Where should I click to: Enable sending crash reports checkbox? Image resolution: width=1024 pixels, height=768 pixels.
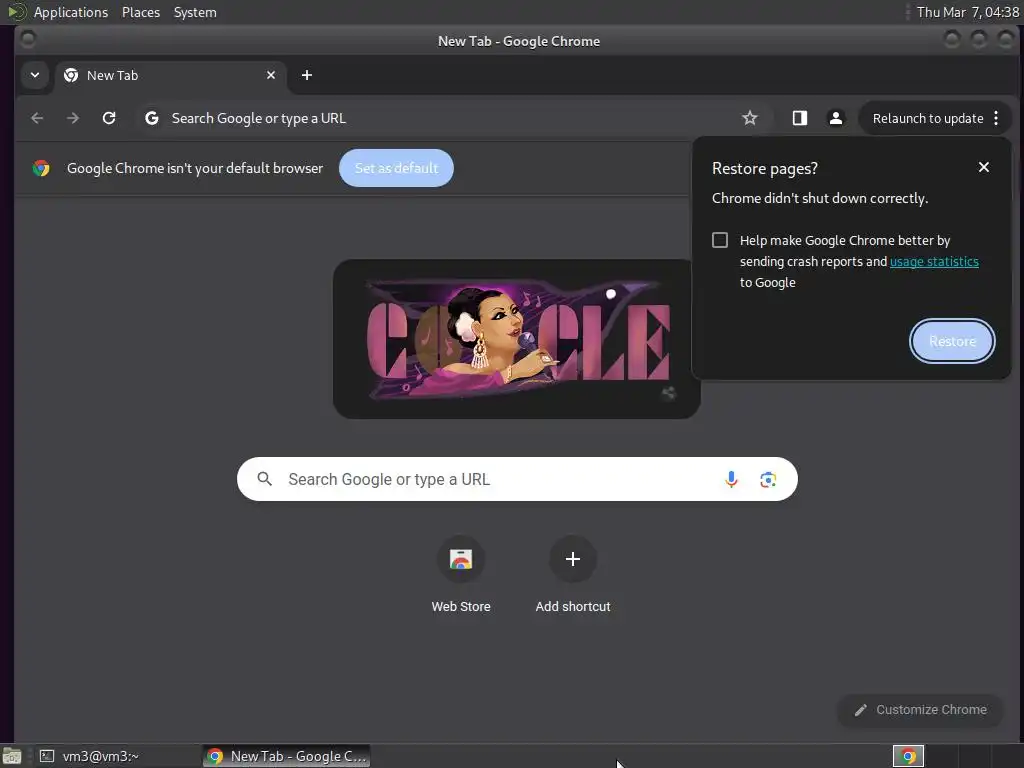(x=720, y=240)
